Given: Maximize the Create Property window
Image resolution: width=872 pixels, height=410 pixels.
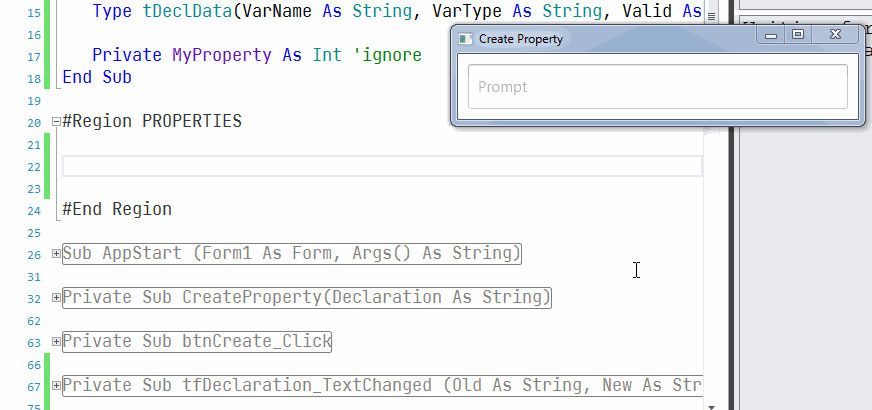Looking at the screenshot, I should (797, 36).
